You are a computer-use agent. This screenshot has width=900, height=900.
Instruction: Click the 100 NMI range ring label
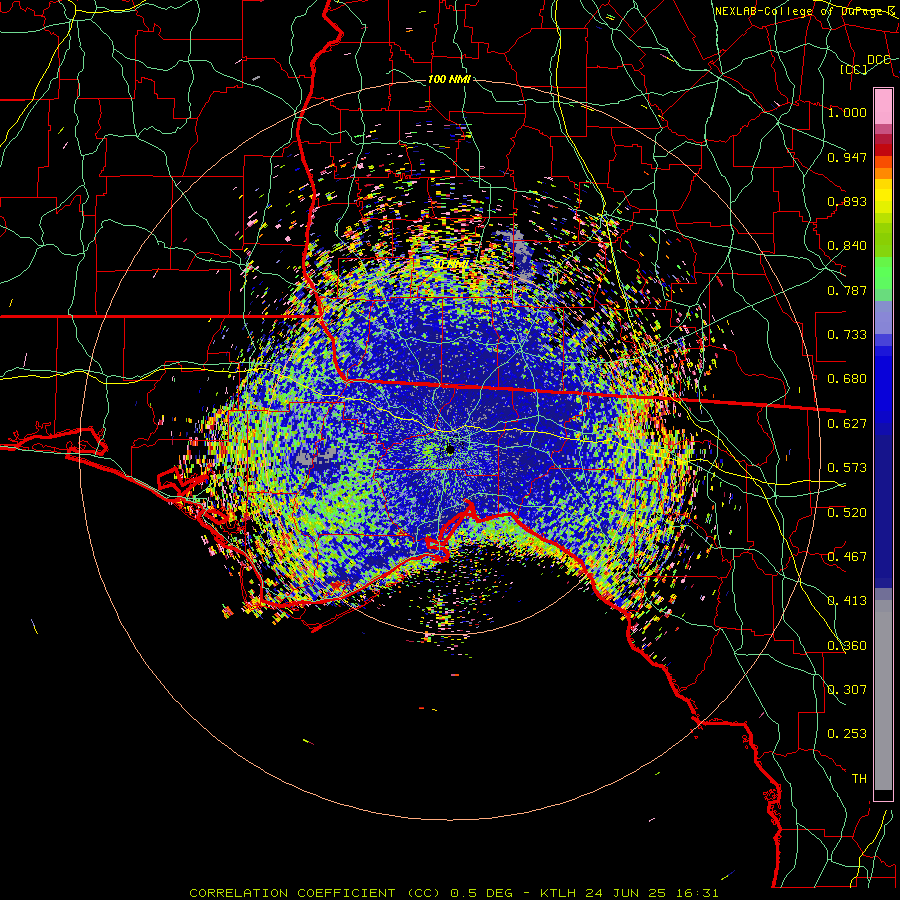coord(449,79)
